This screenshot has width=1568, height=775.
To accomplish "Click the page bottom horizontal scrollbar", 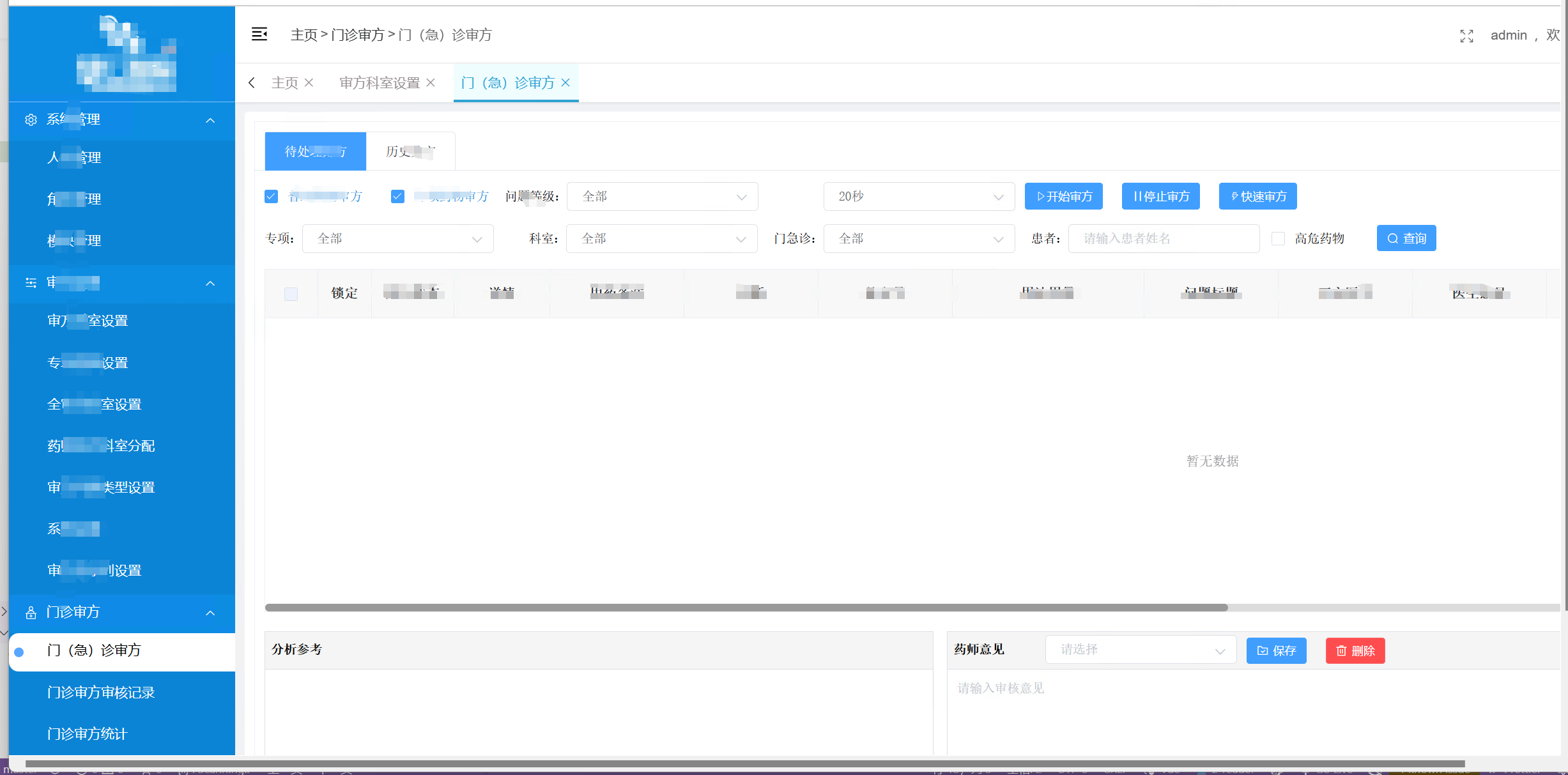I will 744,763.
